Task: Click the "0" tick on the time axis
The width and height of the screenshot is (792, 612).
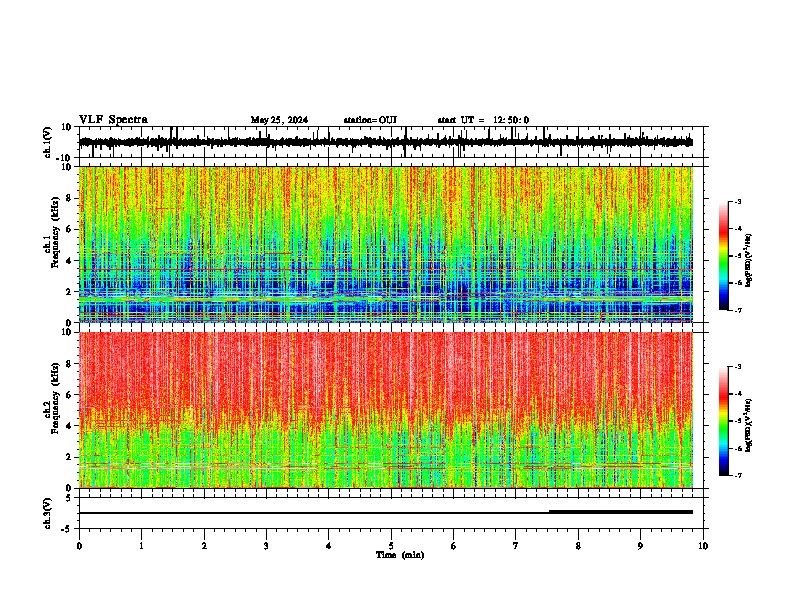Action: point(79,546)
